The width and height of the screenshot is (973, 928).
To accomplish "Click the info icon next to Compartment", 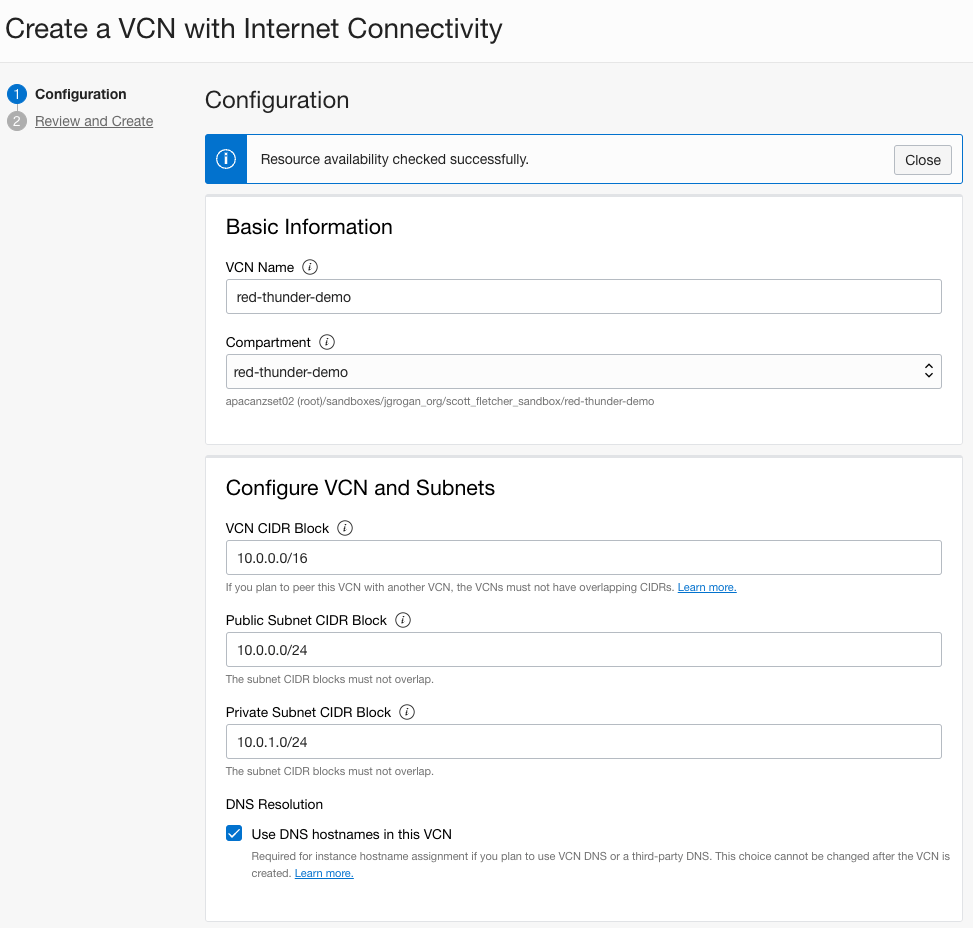I will point(327,342).
